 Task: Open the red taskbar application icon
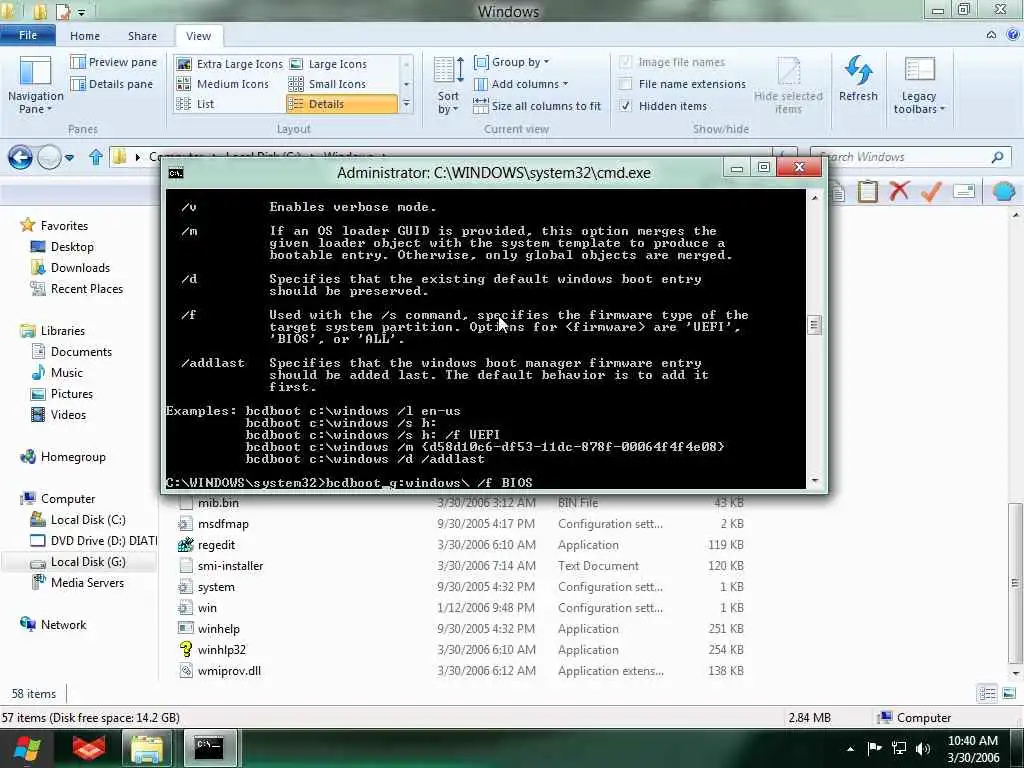click(x=89, y=748)
